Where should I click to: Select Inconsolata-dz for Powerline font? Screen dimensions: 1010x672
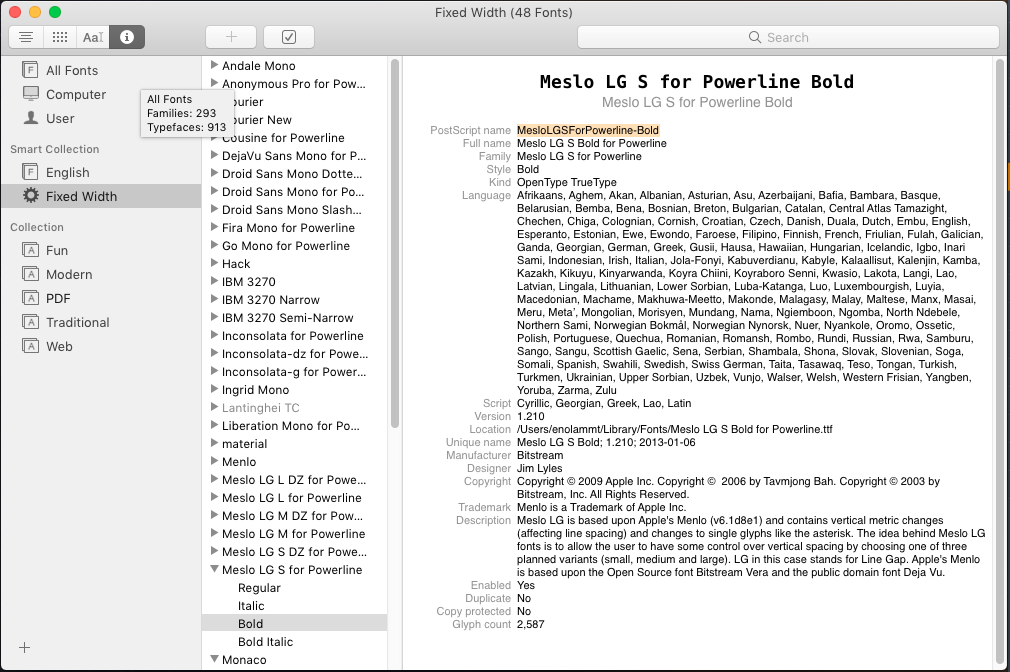pyautogui.click(x=295, y=354)
